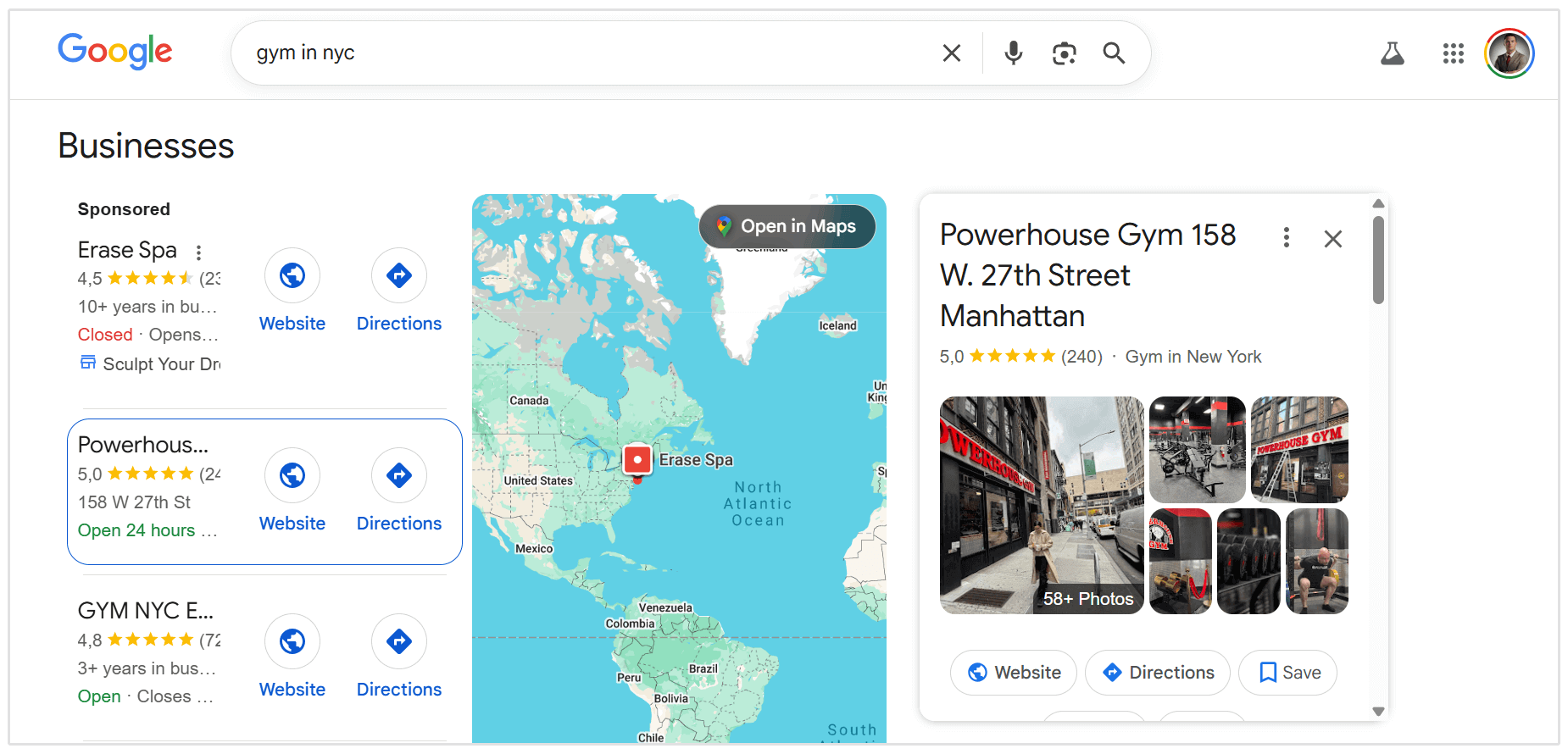Go to the Google homepage logo
The image size is (1568, 754).
(x=115, y=52)
